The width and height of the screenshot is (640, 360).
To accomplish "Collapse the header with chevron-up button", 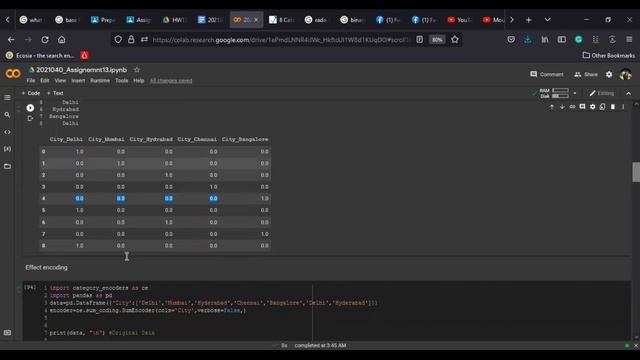I will click(x=629, y=93).
